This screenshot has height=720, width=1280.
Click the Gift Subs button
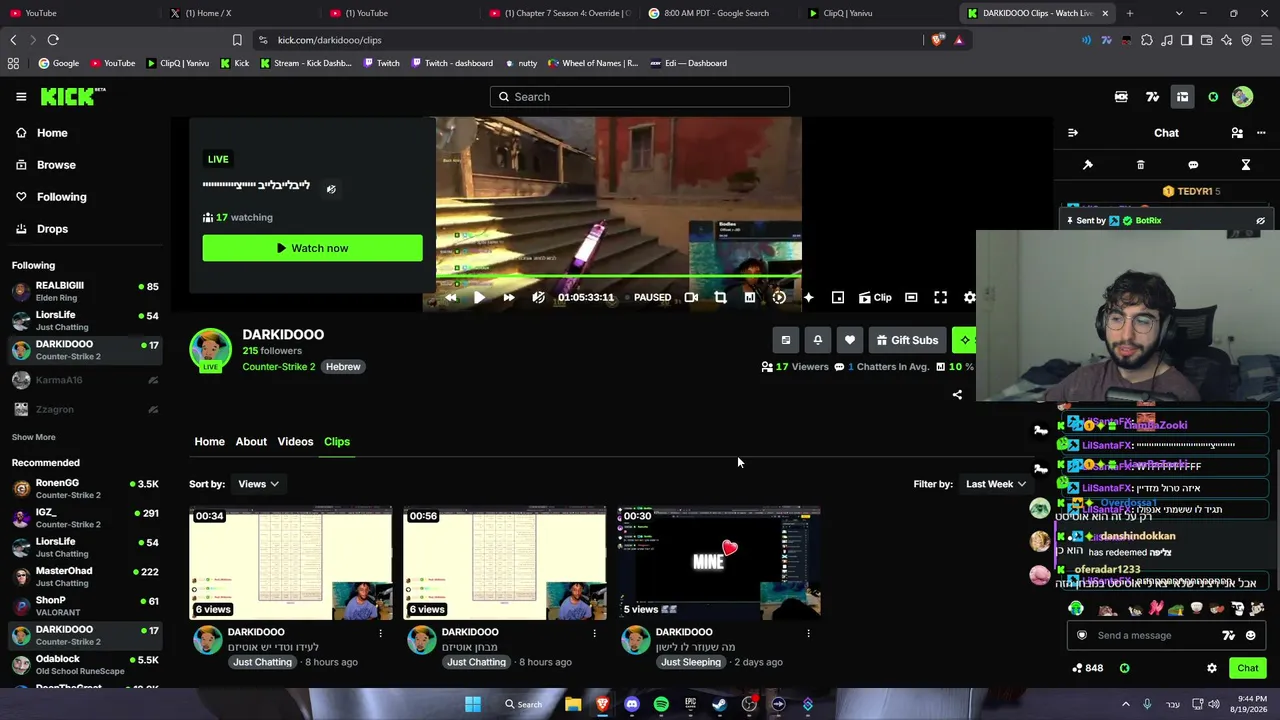click(x=907, y=340)
